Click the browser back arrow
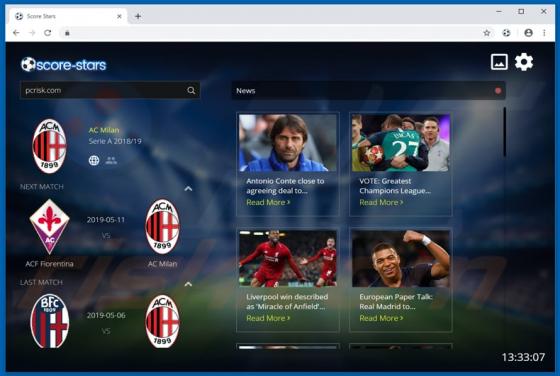Screen dimensions: 560x376 (16, 33)
